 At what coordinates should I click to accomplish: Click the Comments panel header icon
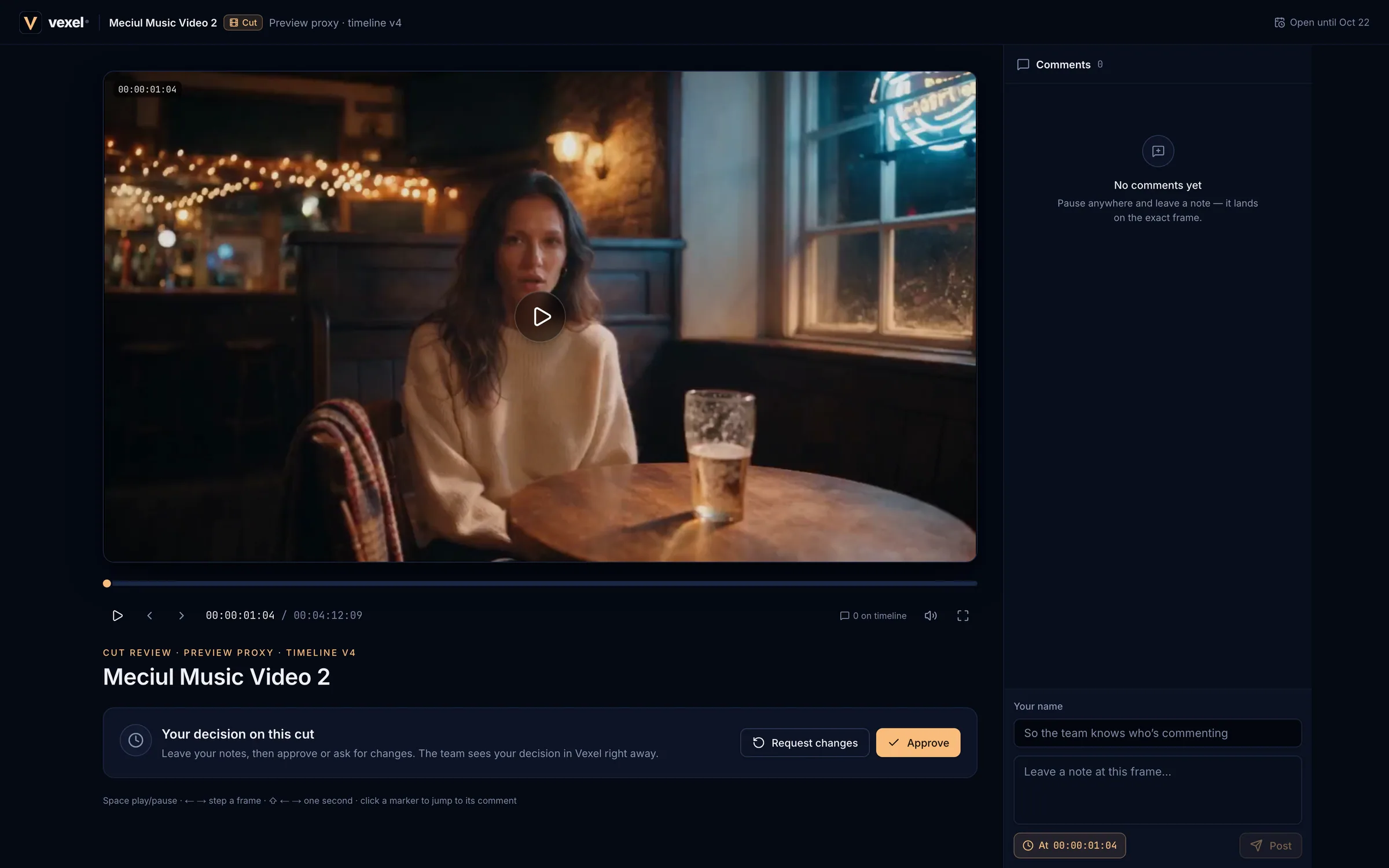(x=1023, y=64)
